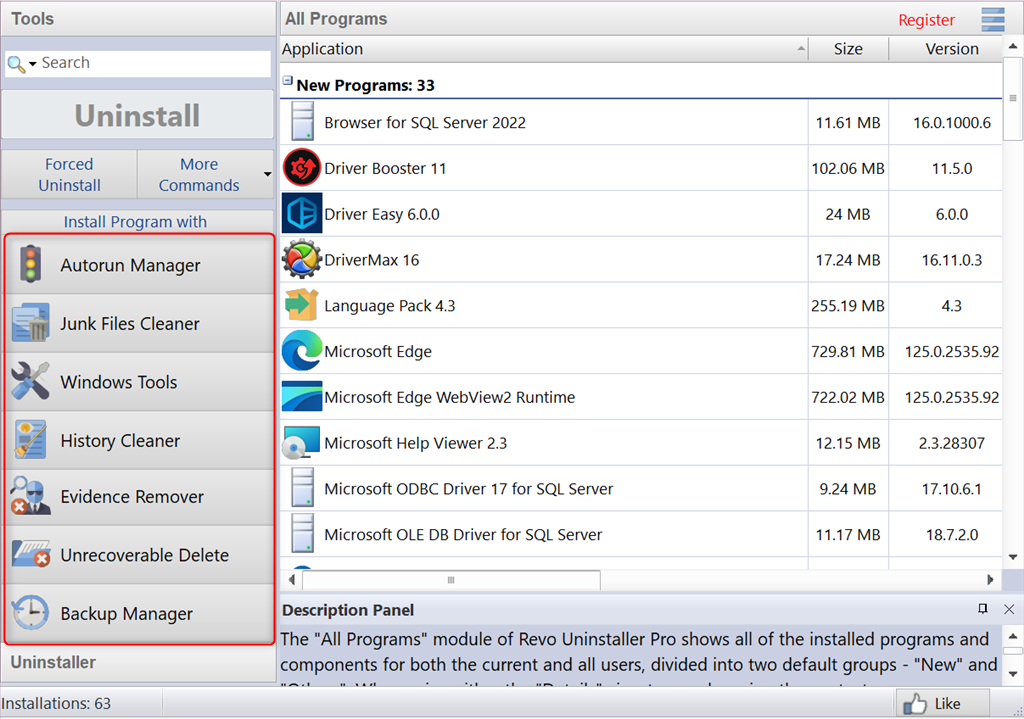Image resolution: width=1024 pixels, height=719 pixels.
Task: Click the search magnifier icon
Action: click(x=16, y=64)
